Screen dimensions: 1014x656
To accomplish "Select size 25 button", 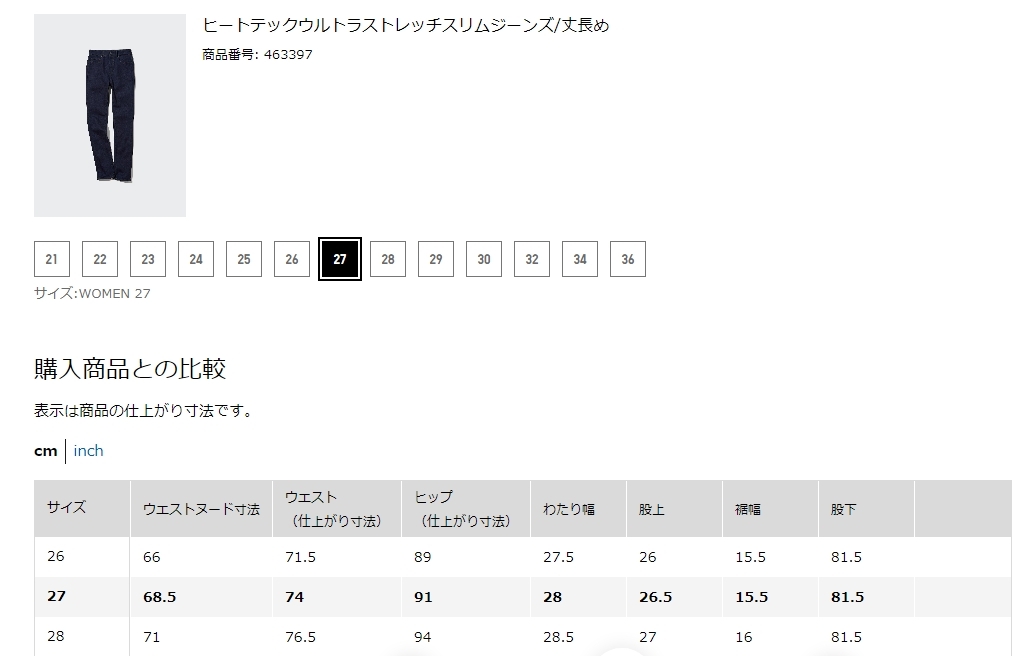I will [x=243, y=258].
